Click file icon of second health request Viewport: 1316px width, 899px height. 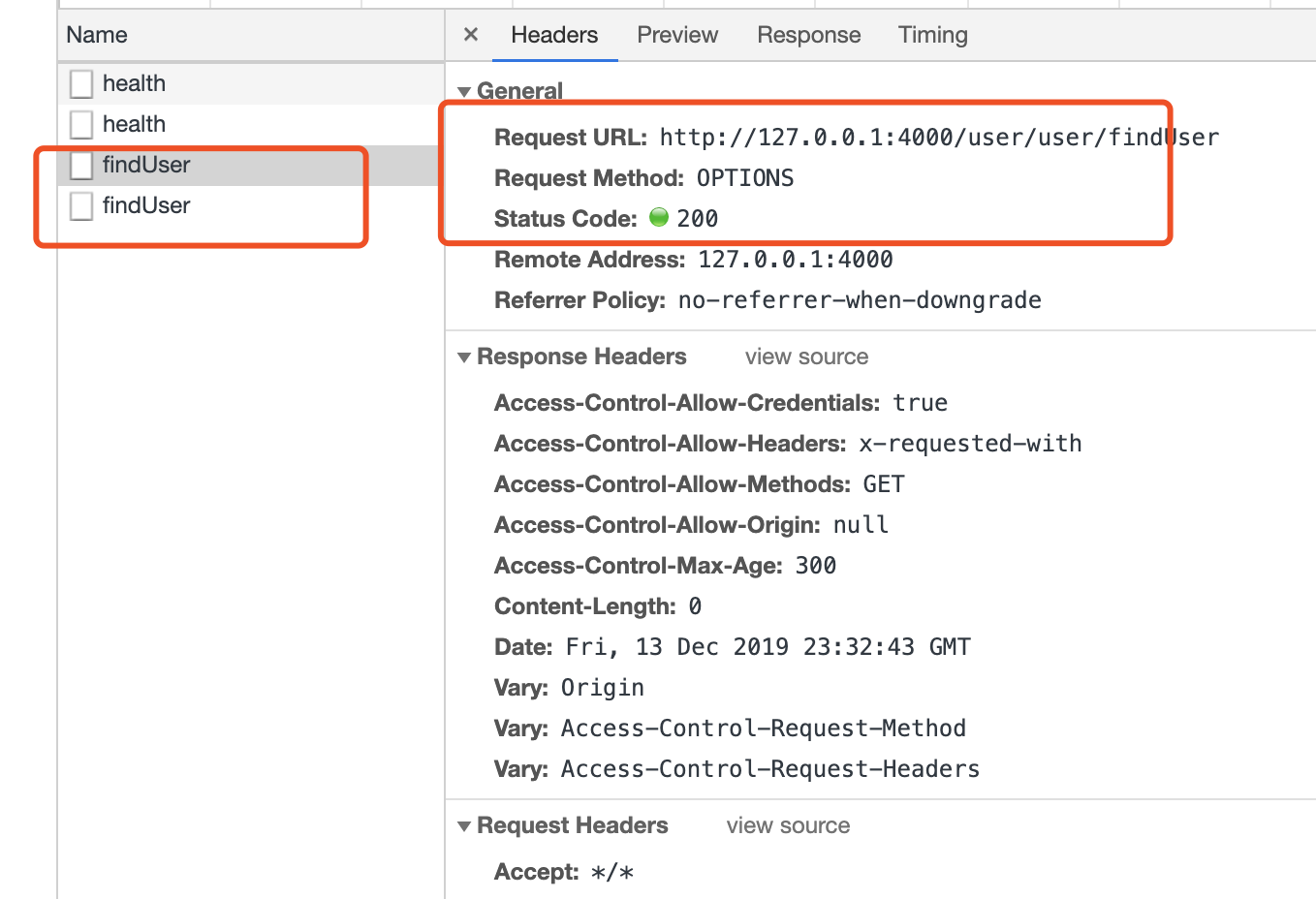(x=81, y=124)
